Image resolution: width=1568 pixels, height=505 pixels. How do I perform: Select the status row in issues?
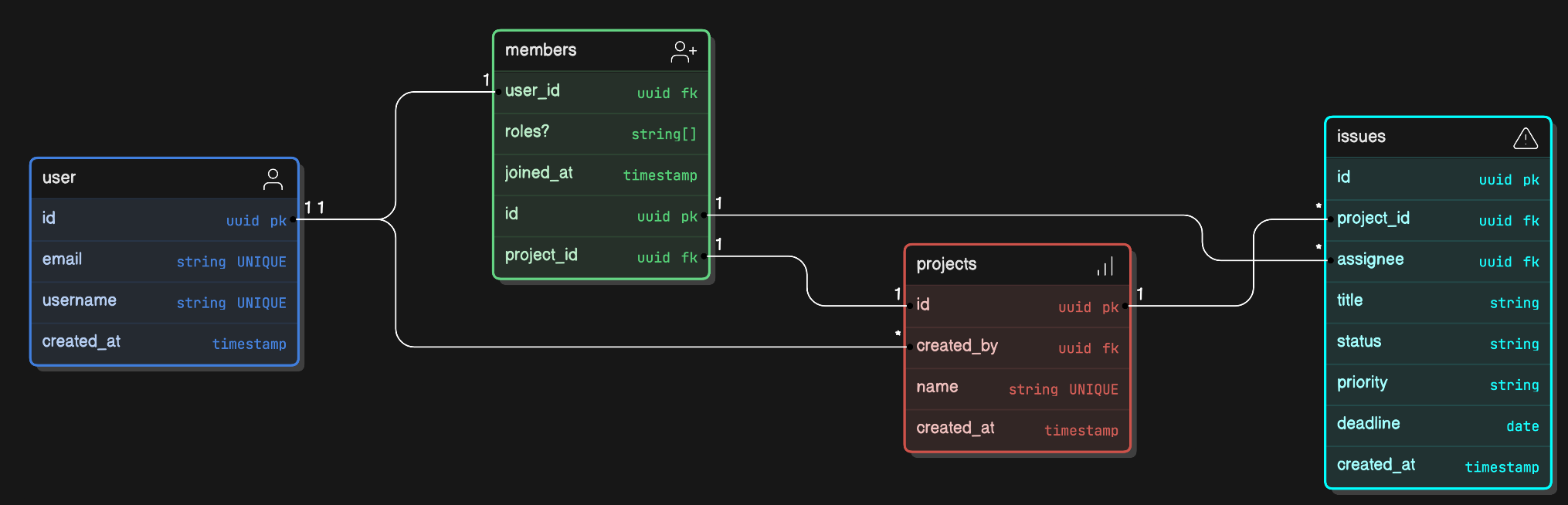point(1437,342)
